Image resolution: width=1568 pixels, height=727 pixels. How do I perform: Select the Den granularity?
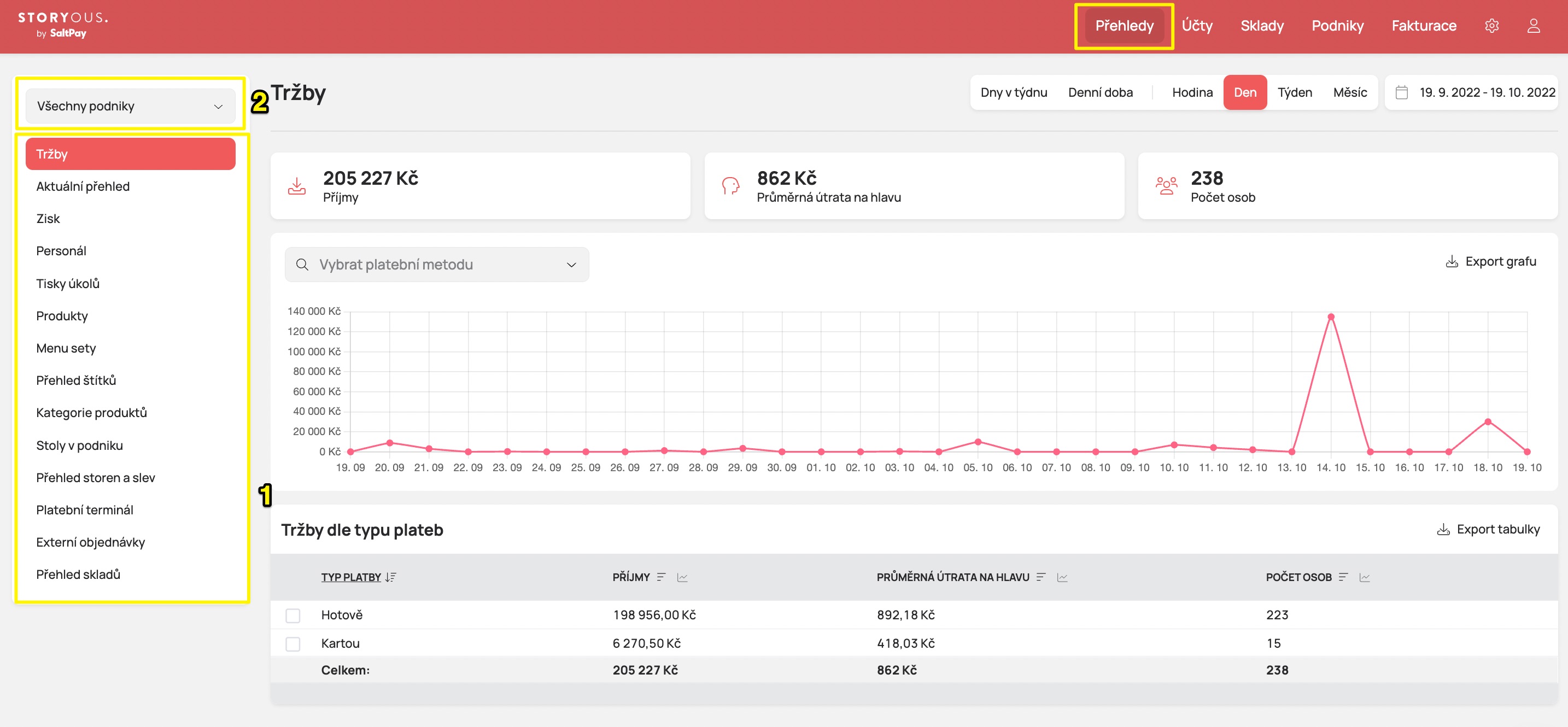click(1245, 92)
